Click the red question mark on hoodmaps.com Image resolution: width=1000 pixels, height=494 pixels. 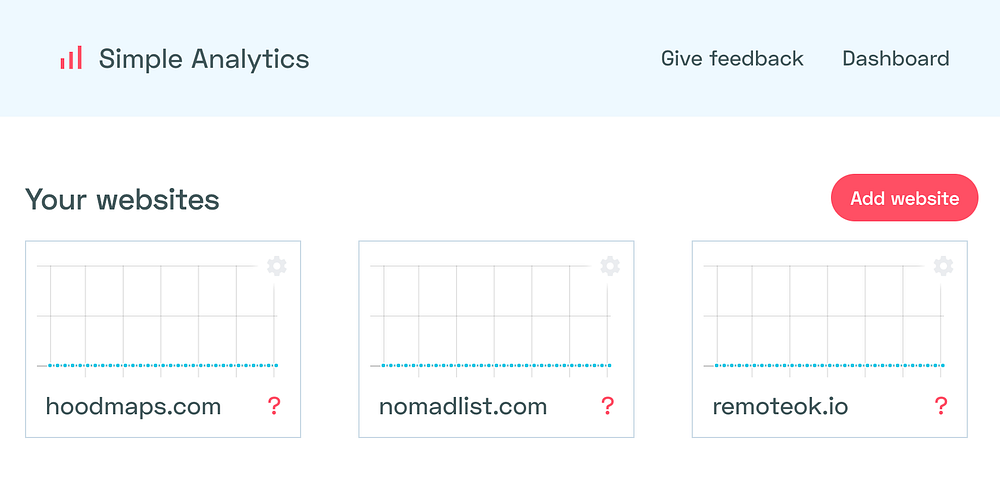274,406
